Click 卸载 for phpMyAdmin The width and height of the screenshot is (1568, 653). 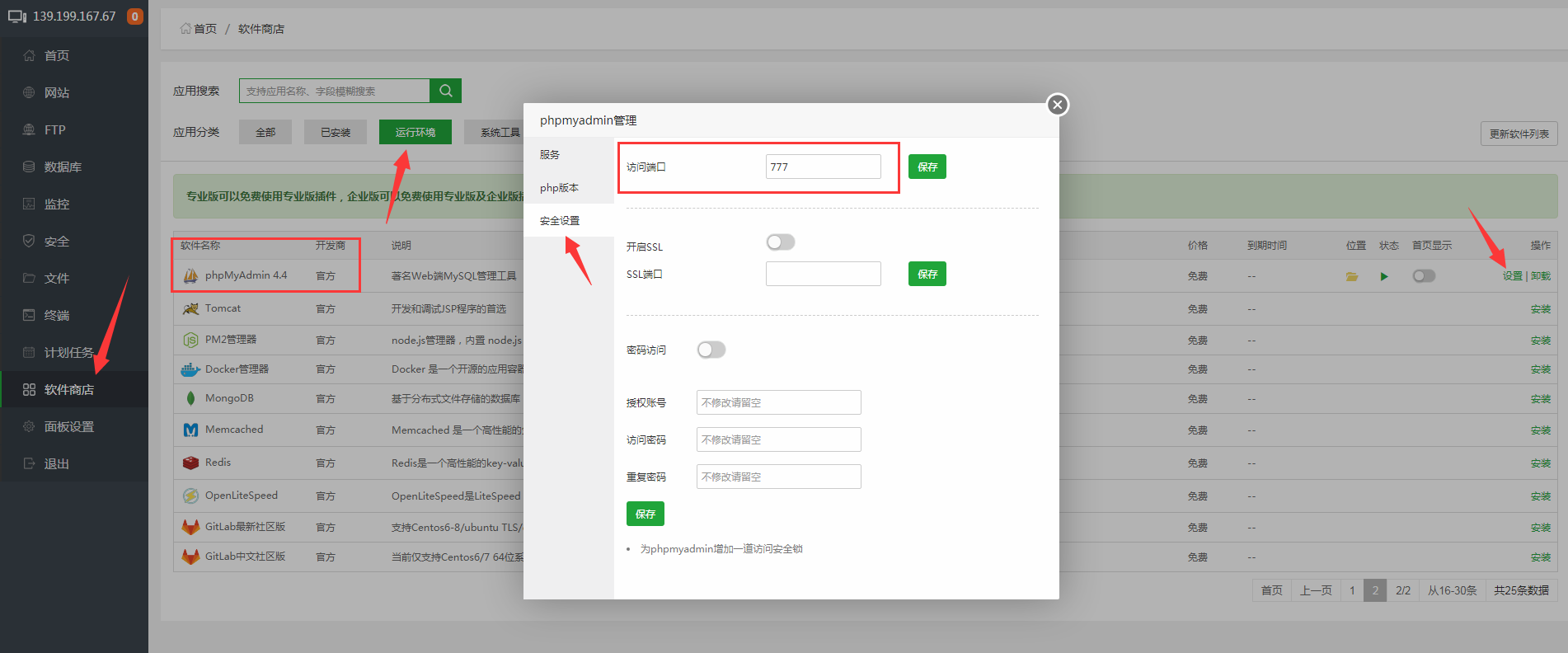(1541, 276)
